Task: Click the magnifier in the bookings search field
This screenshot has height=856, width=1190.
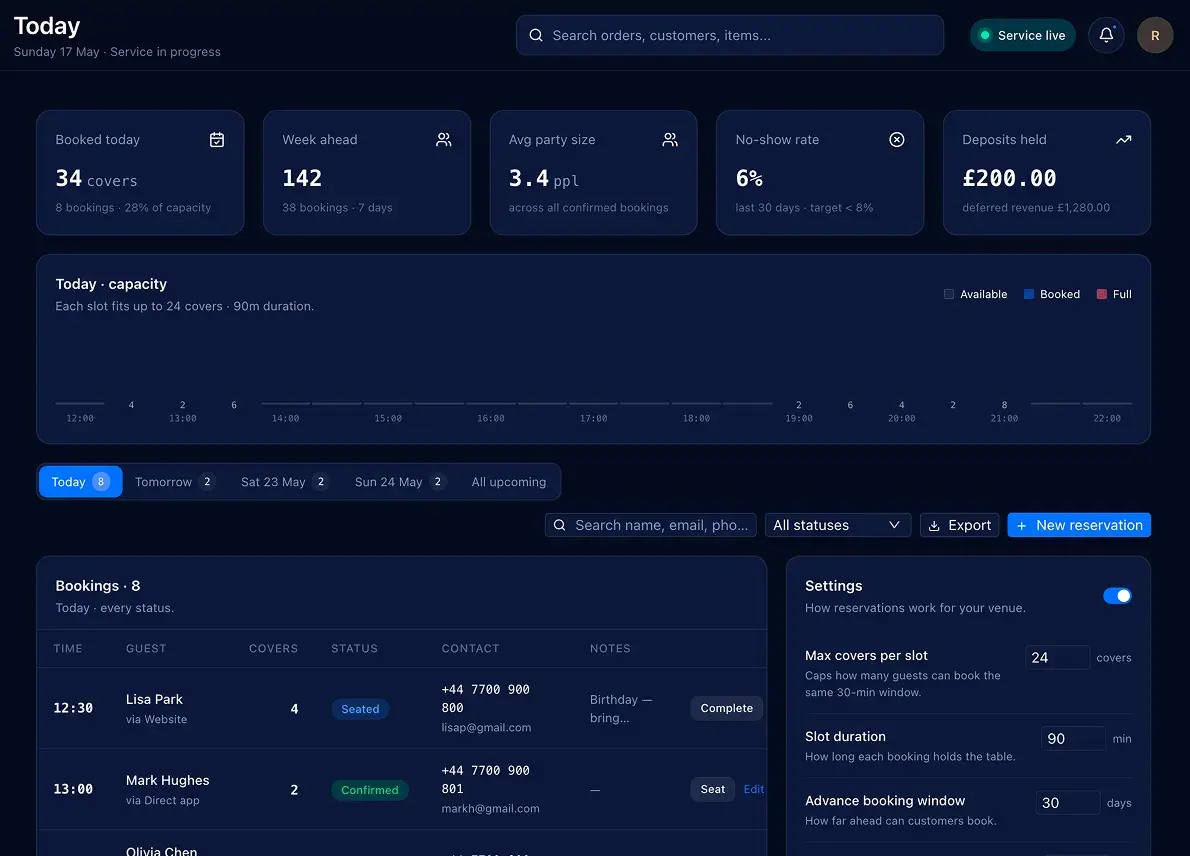Action: (x=559, y=525)
